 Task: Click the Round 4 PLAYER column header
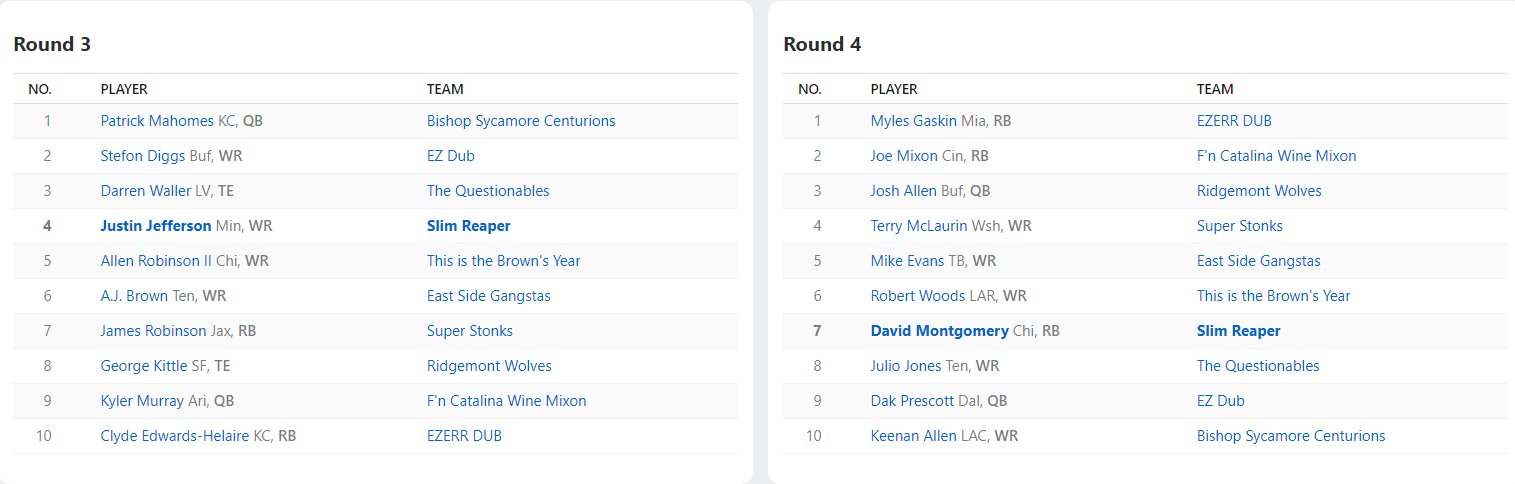(894, 89)
